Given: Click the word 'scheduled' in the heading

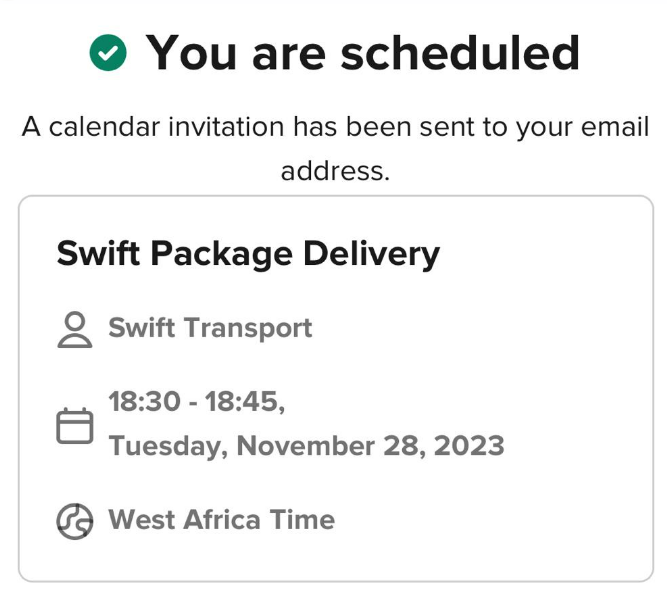Looking at the screenshot, I should coord(460,53).
